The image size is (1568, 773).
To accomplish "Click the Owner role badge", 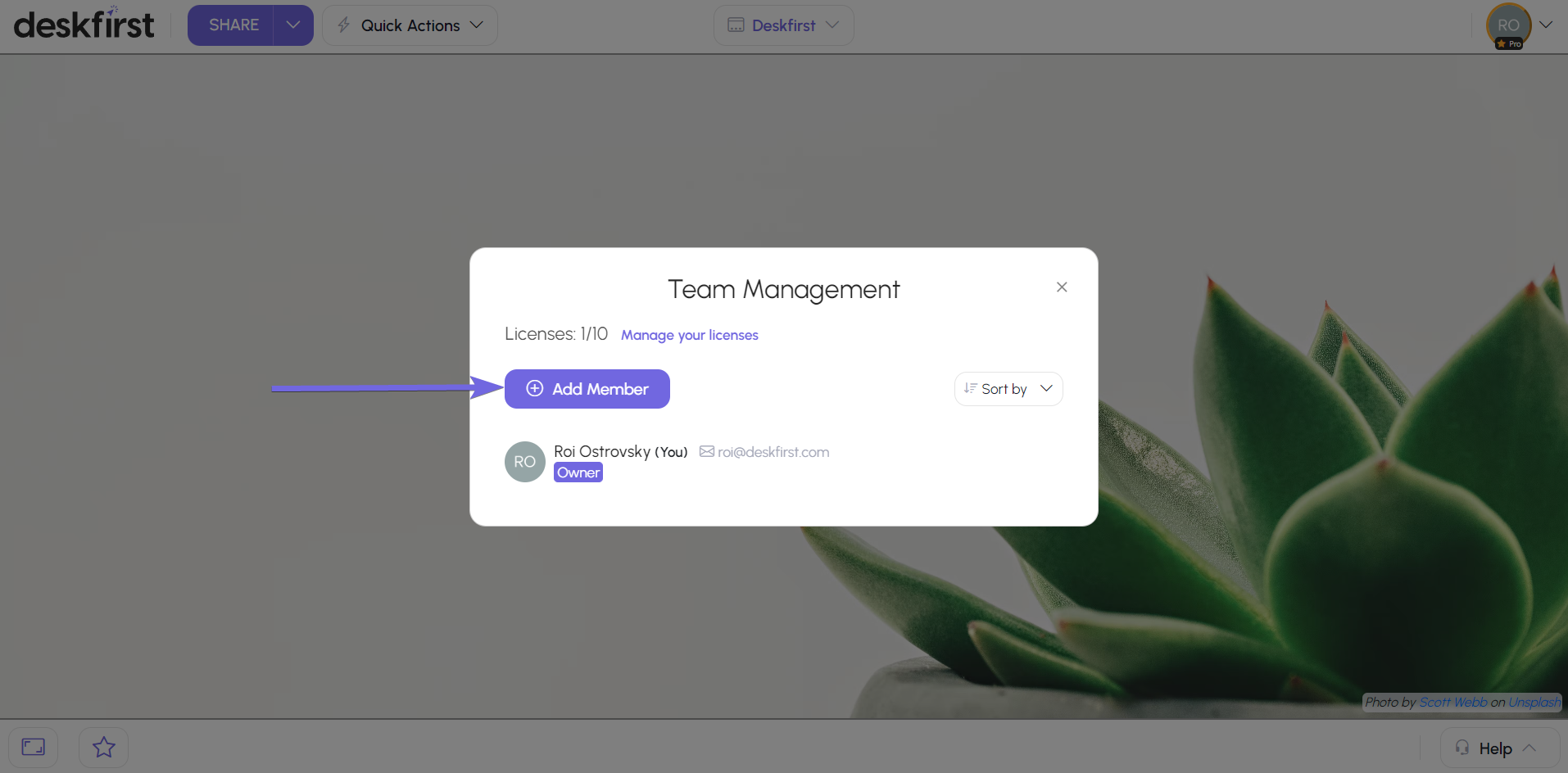I will [578, 472].
